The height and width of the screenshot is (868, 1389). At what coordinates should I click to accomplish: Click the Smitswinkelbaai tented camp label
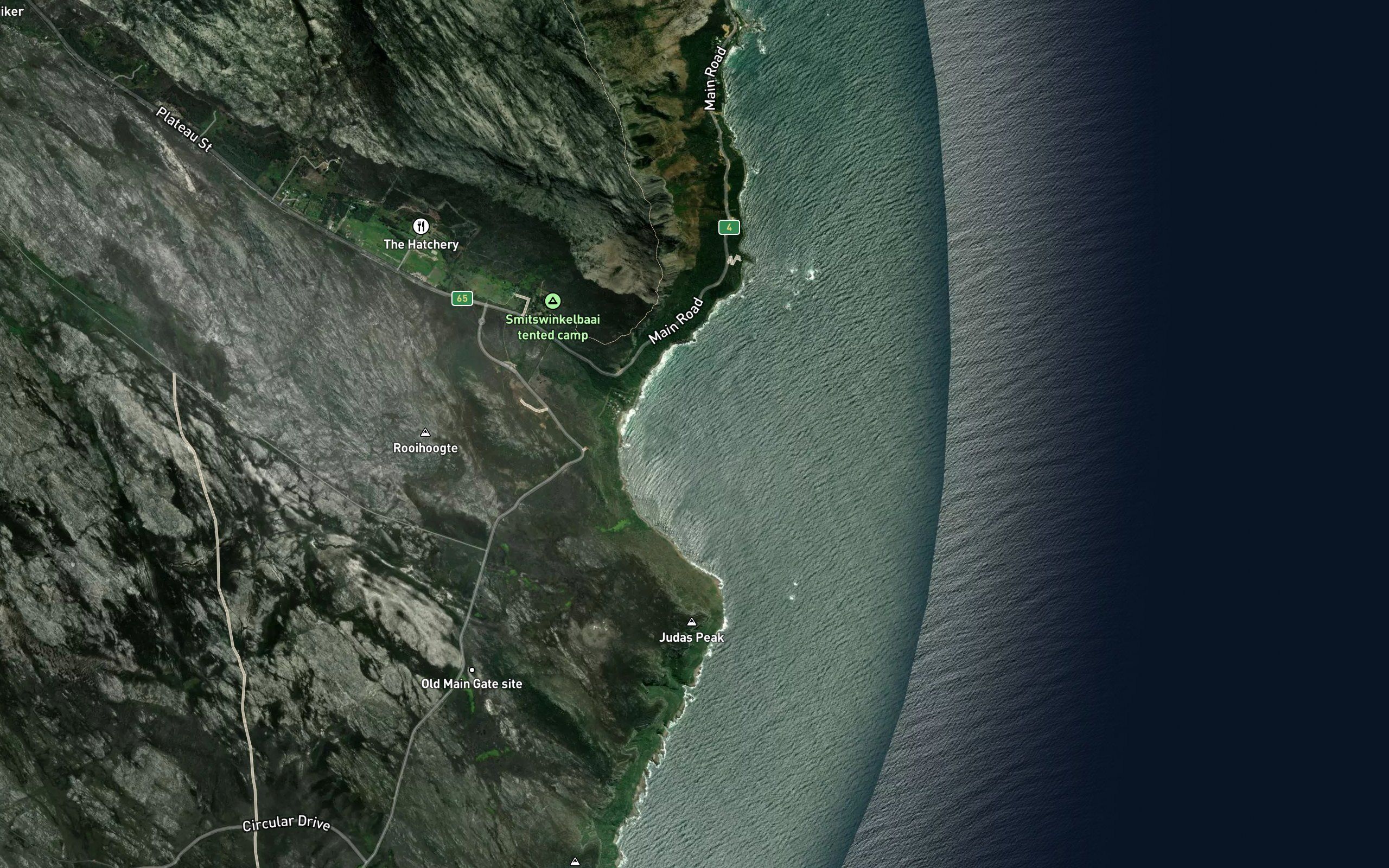553,327
